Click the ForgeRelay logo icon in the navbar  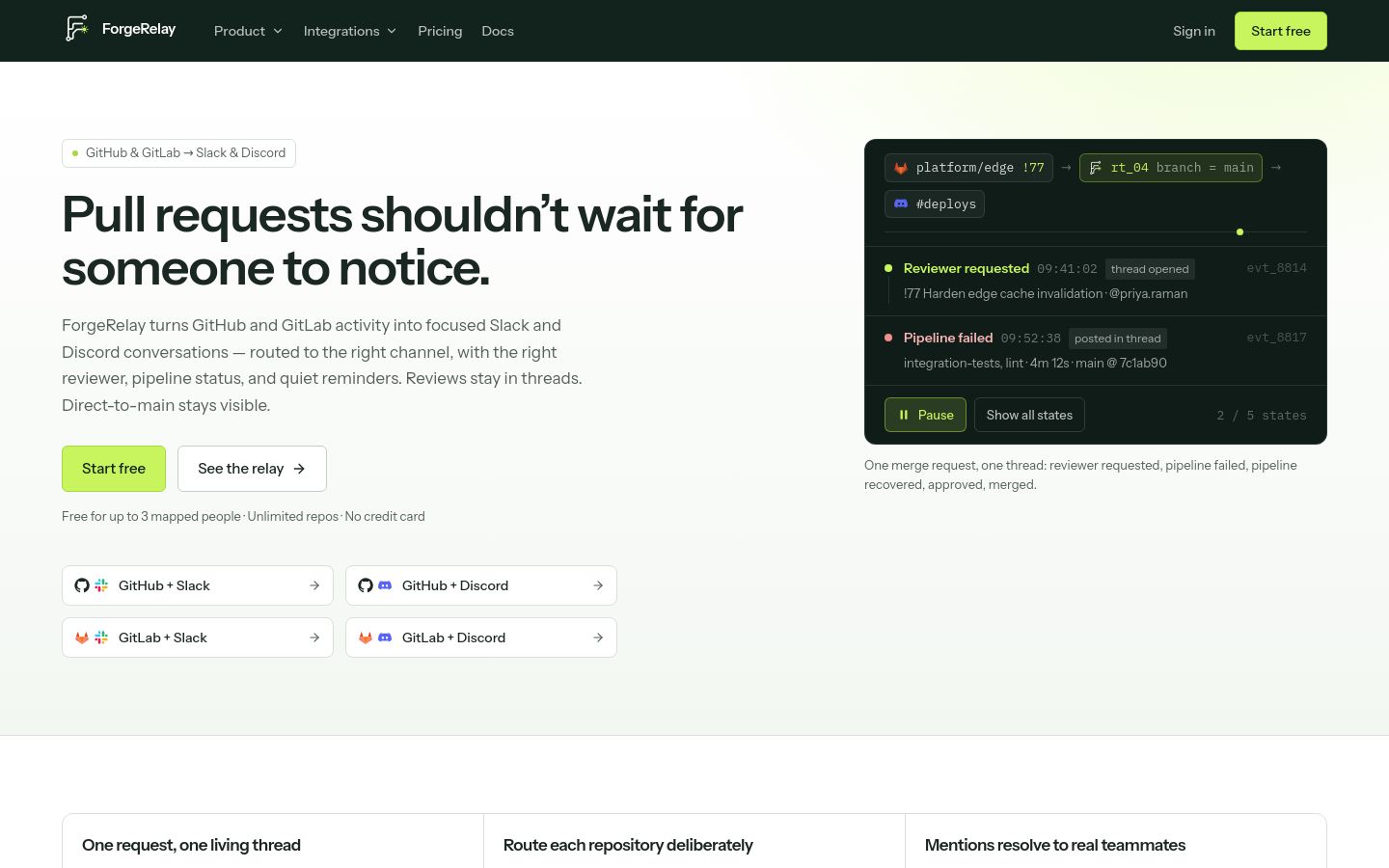coord(76,29)
